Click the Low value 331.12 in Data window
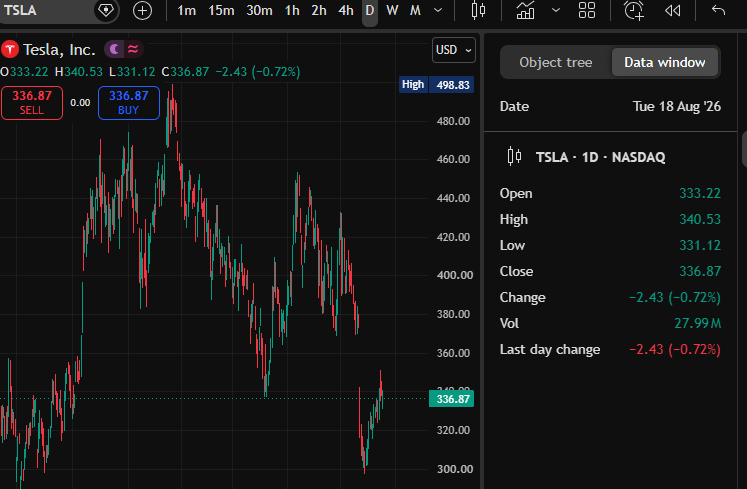The image size is (747, 489). [700, 245]
